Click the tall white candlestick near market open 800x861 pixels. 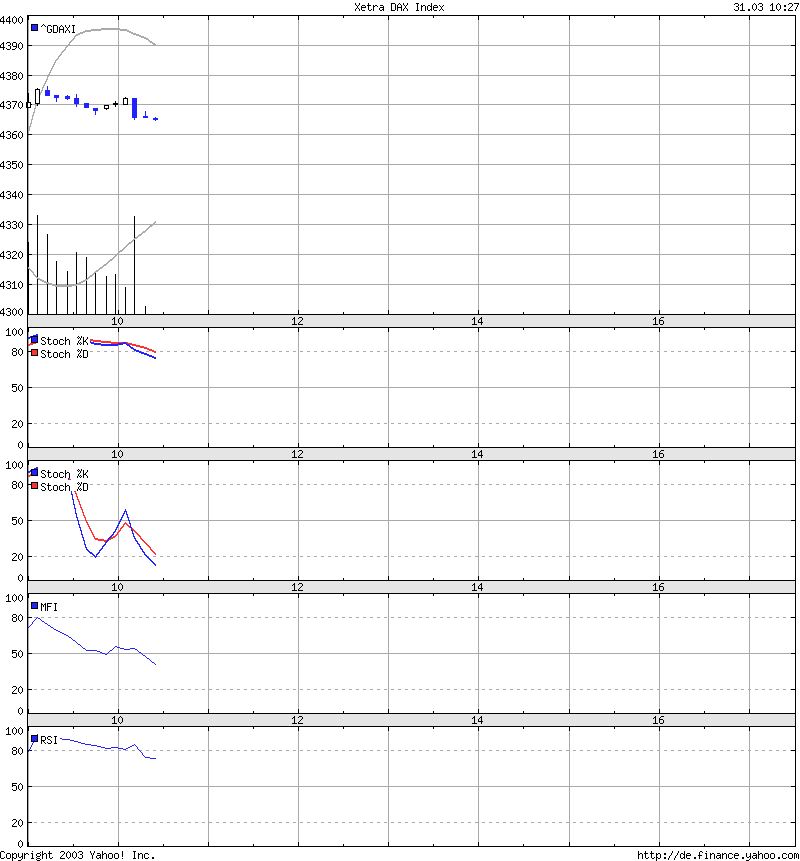click(x=37, y=96)
